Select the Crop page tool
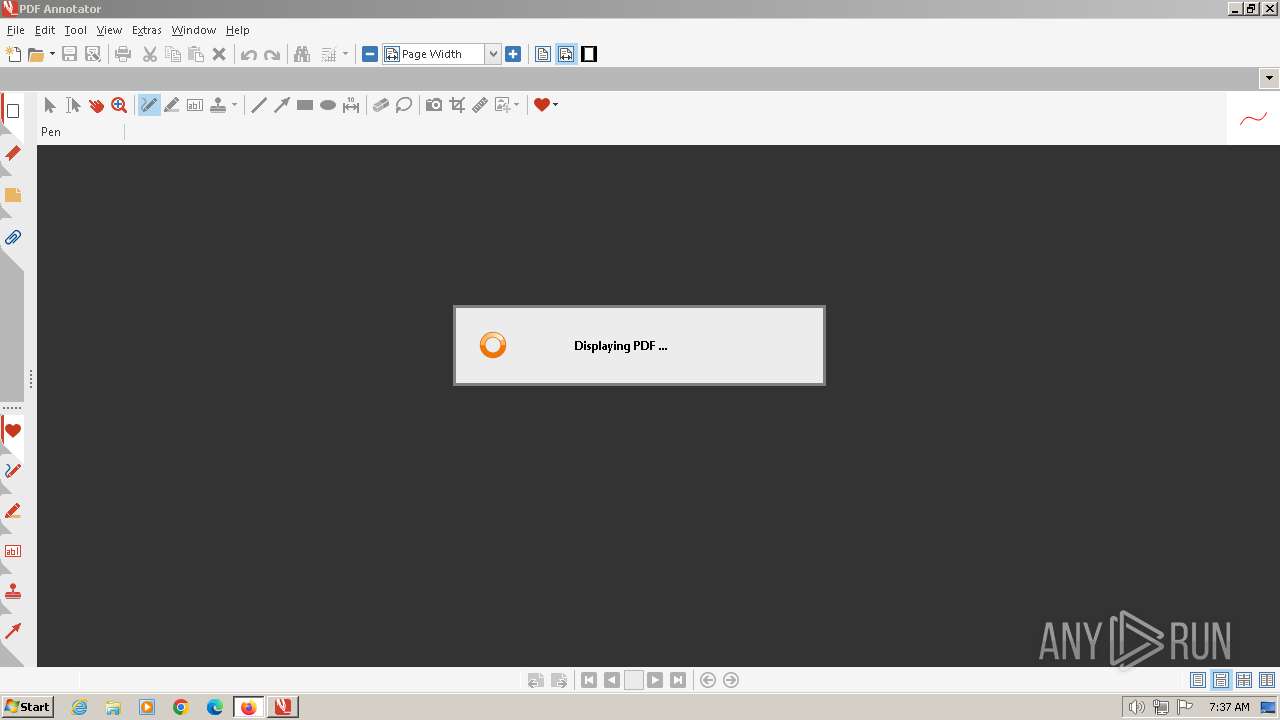1280x720 pixels. tap(457, 105)
